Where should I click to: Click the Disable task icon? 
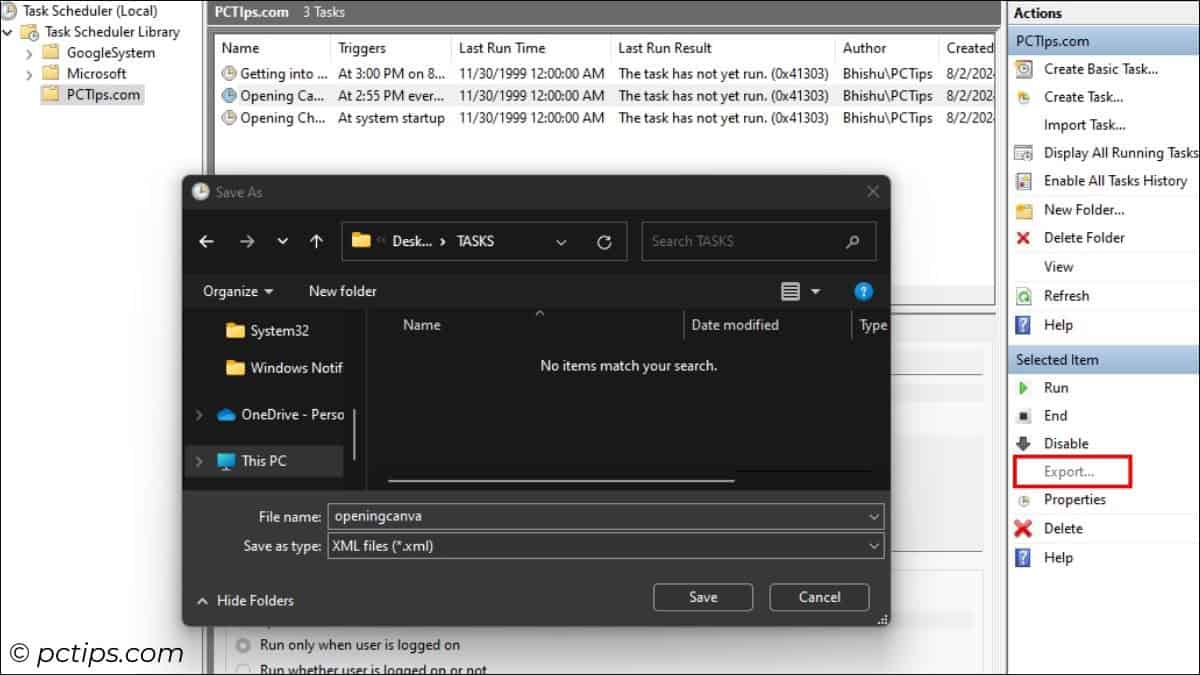click(x=1023, y=444)
